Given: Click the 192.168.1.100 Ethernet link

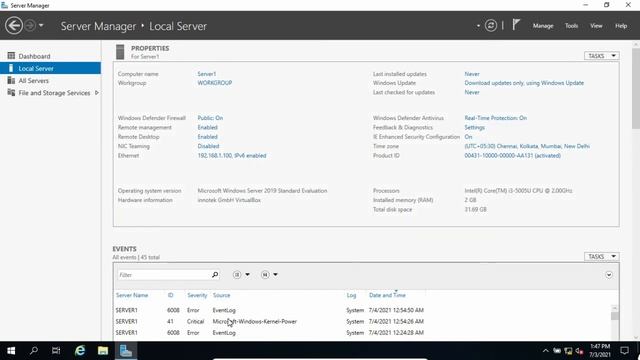Looking at the screenshot, I should [x=232, y=156].
